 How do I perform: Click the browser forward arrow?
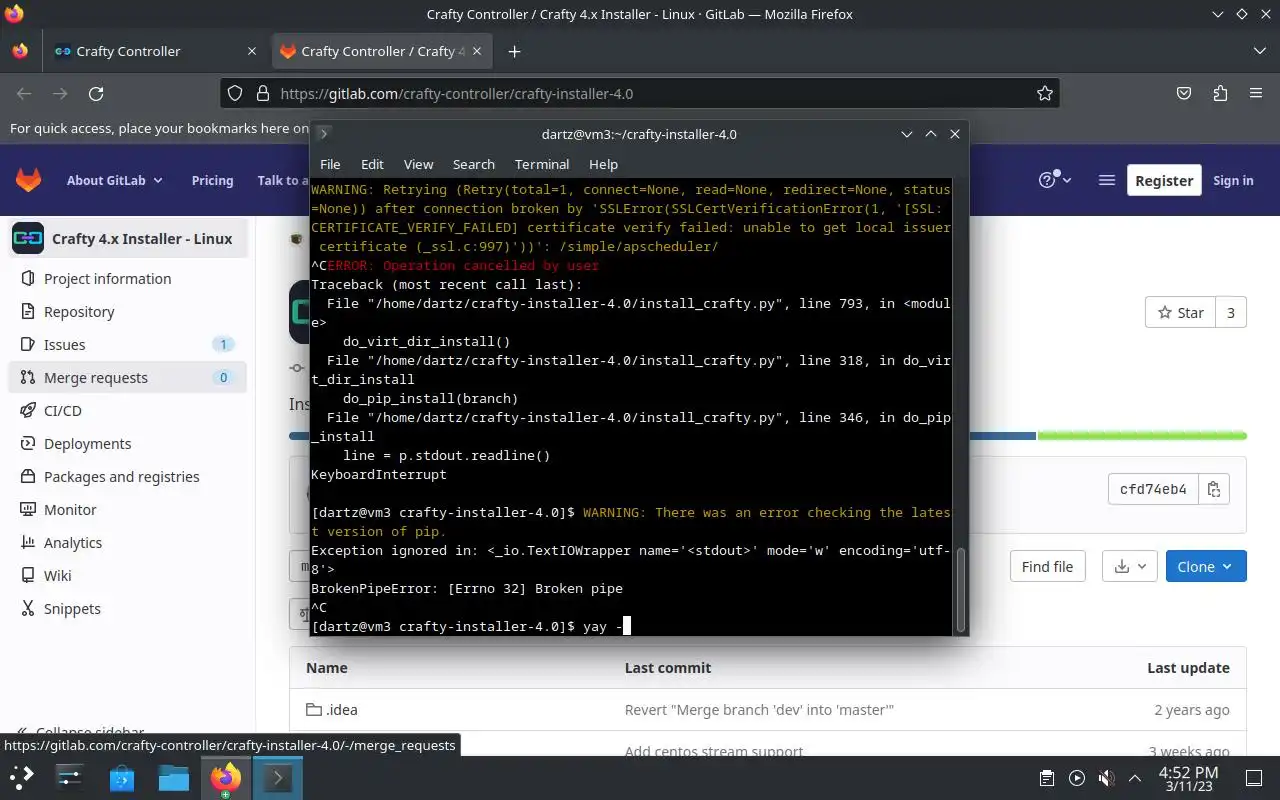60,93
